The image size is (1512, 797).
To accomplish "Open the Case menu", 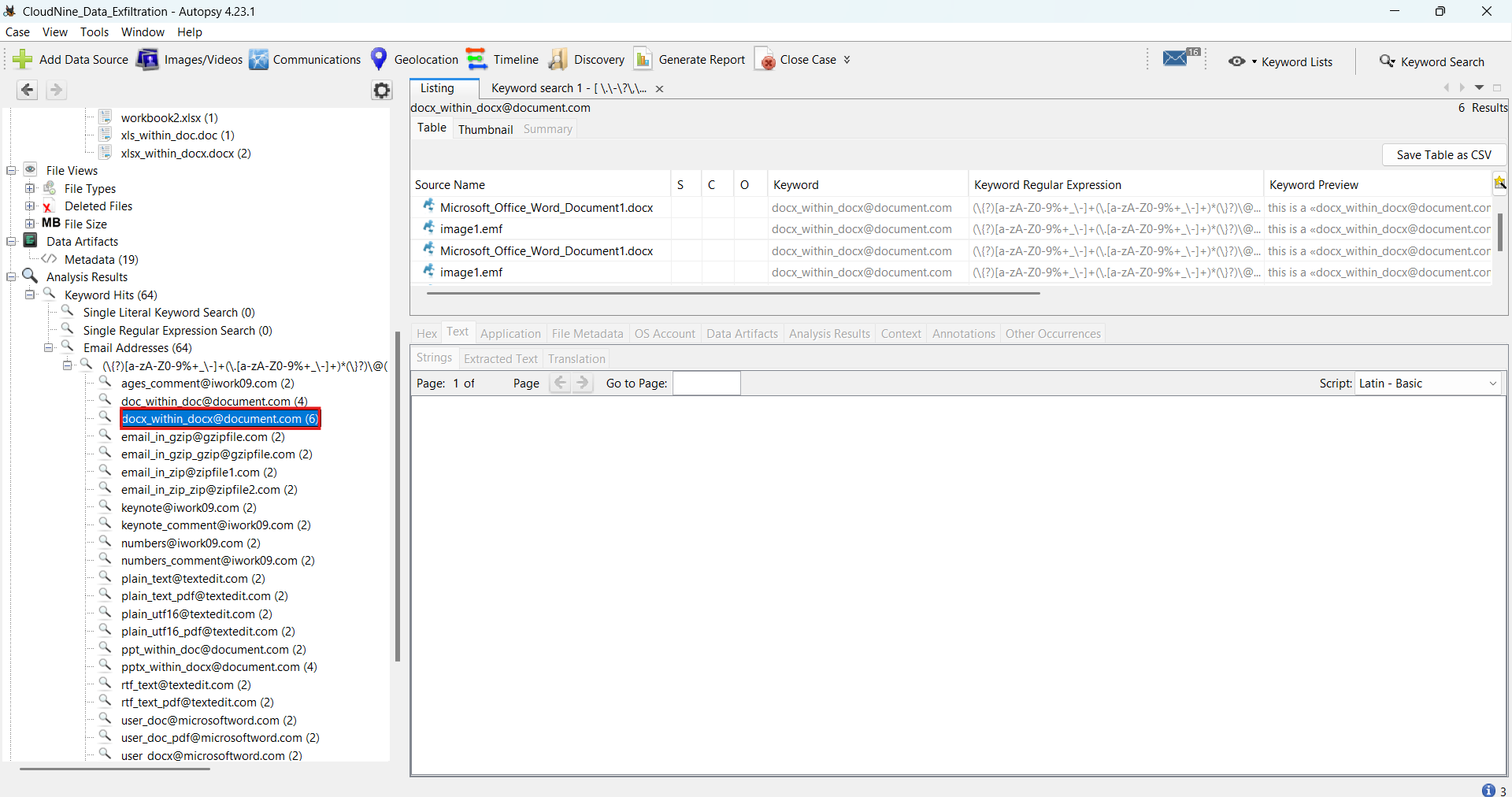I will pyautogui.click(x=17, y=32).
